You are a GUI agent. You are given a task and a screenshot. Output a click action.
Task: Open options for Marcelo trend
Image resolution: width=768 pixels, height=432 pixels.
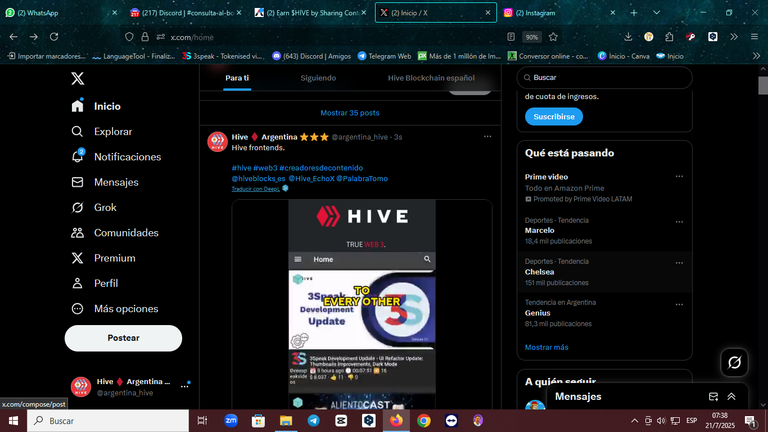[x=679, y=222]
